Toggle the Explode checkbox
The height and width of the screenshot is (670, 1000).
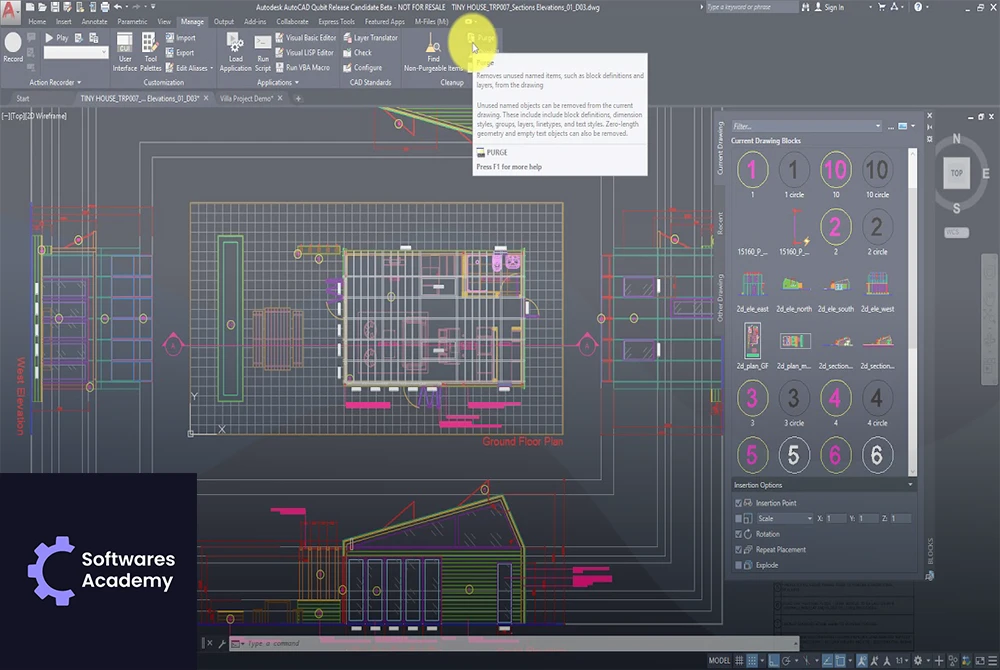[739, 565]
